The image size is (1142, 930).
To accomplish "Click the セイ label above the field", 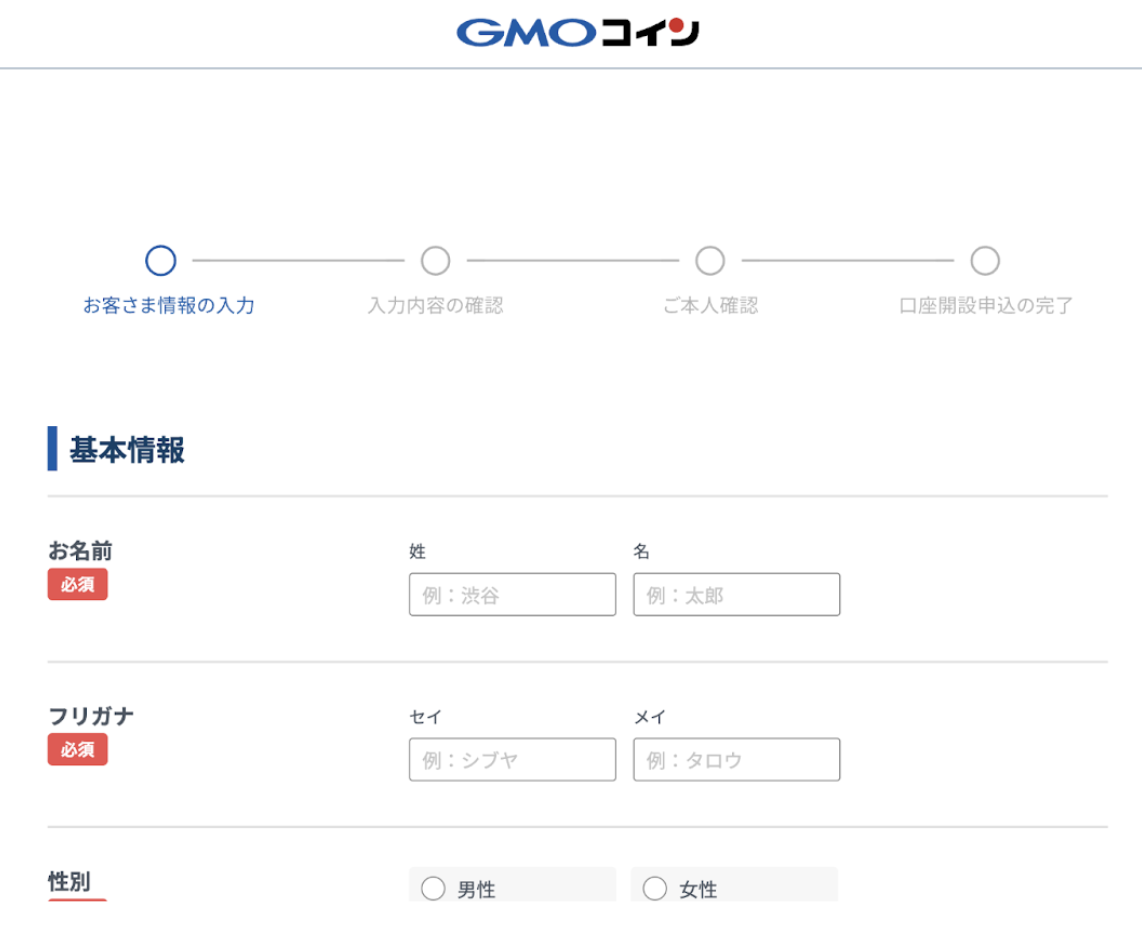I will (425, 717).
